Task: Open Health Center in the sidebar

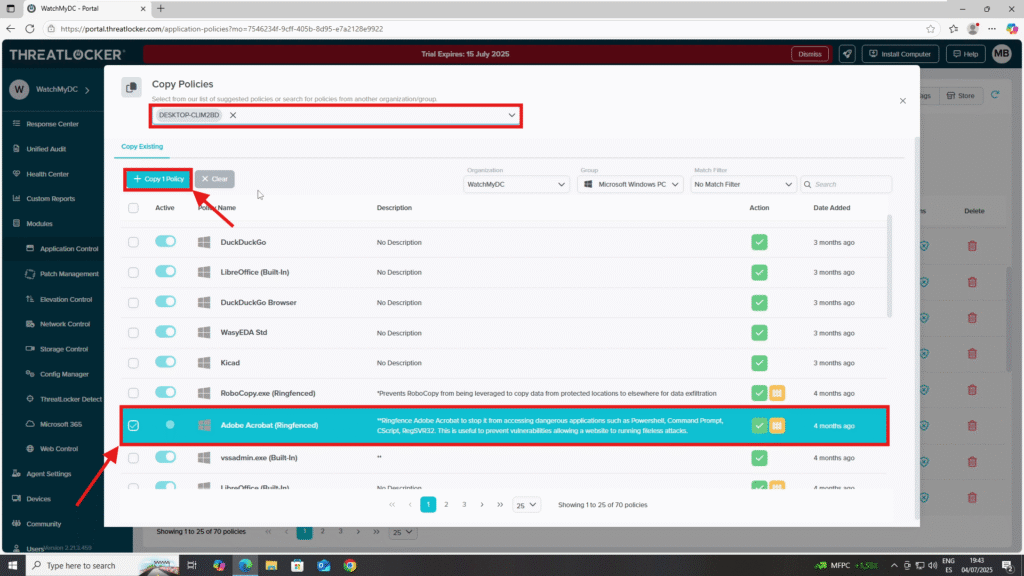Action: (x=47, y=174)
